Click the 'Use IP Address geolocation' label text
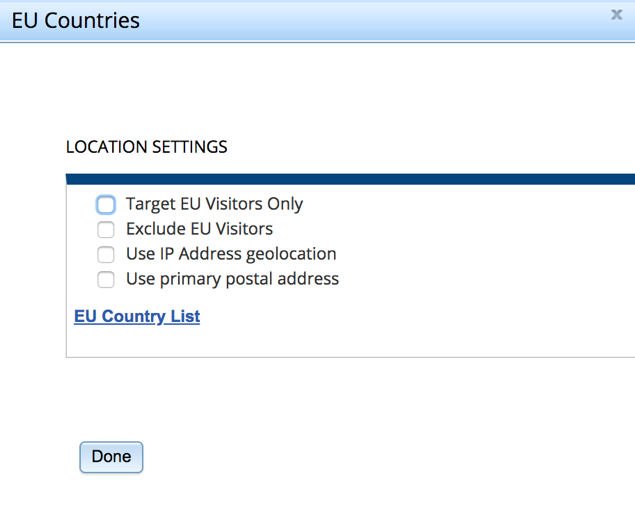This screenshot has width=635, height=514. 231,254
